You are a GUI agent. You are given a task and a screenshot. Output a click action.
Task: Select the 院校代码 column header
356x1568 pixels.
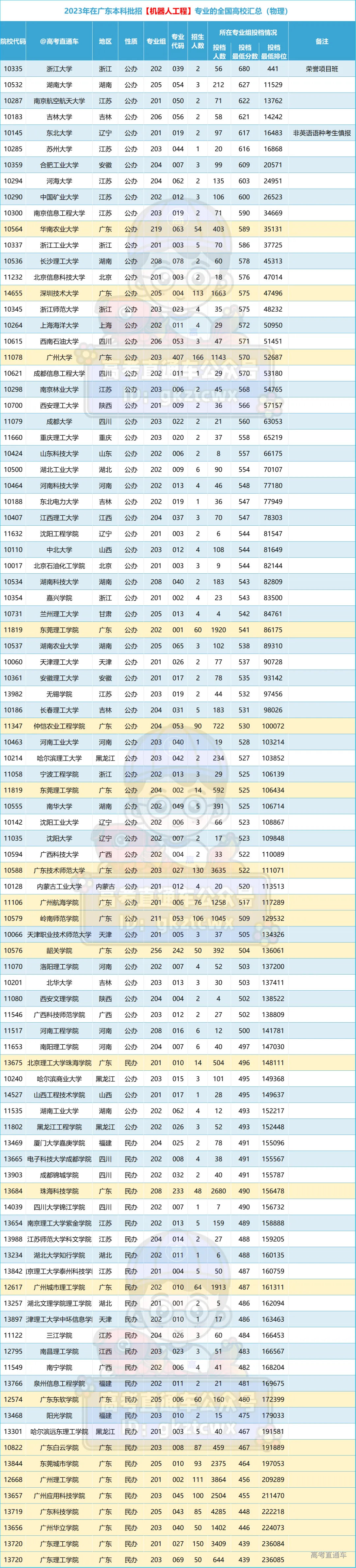click(x=13, y=41)
